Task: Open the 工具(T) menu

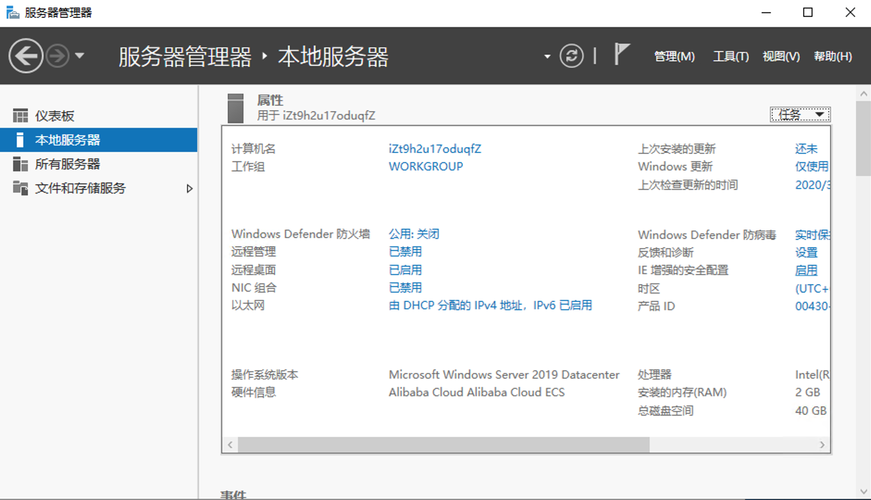Action: pos(730,57)
